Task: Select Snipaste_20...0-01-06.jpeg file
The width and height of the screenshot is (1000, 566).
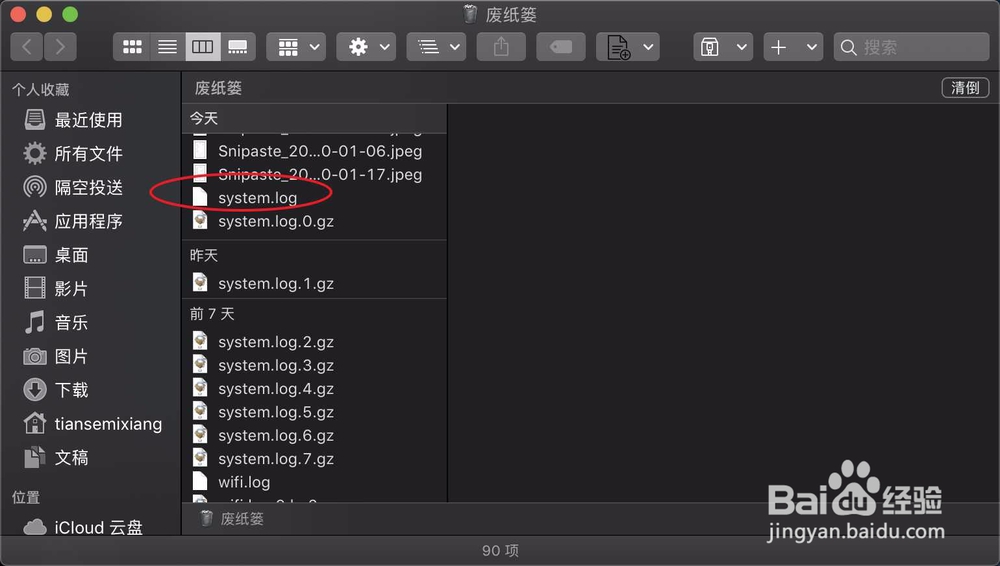Action: pos(307,151)
